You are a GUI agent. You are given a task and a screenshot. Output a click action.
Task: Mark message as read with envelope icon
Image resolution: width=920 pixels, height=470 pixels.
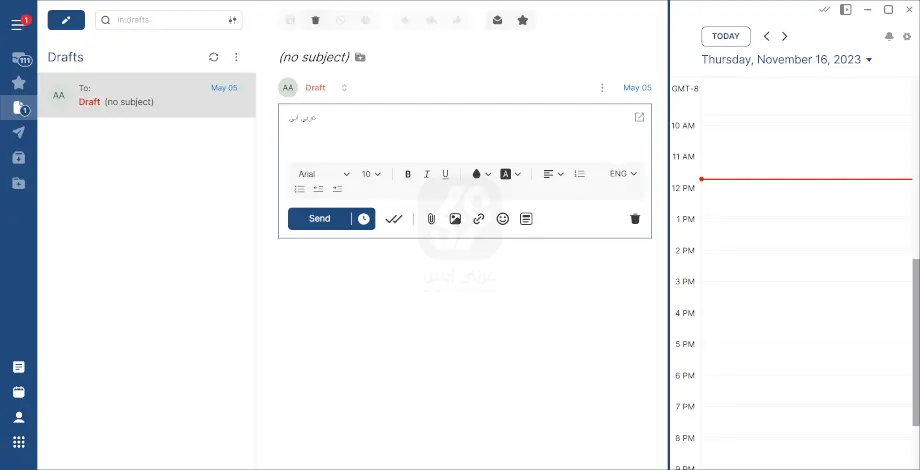498,20
